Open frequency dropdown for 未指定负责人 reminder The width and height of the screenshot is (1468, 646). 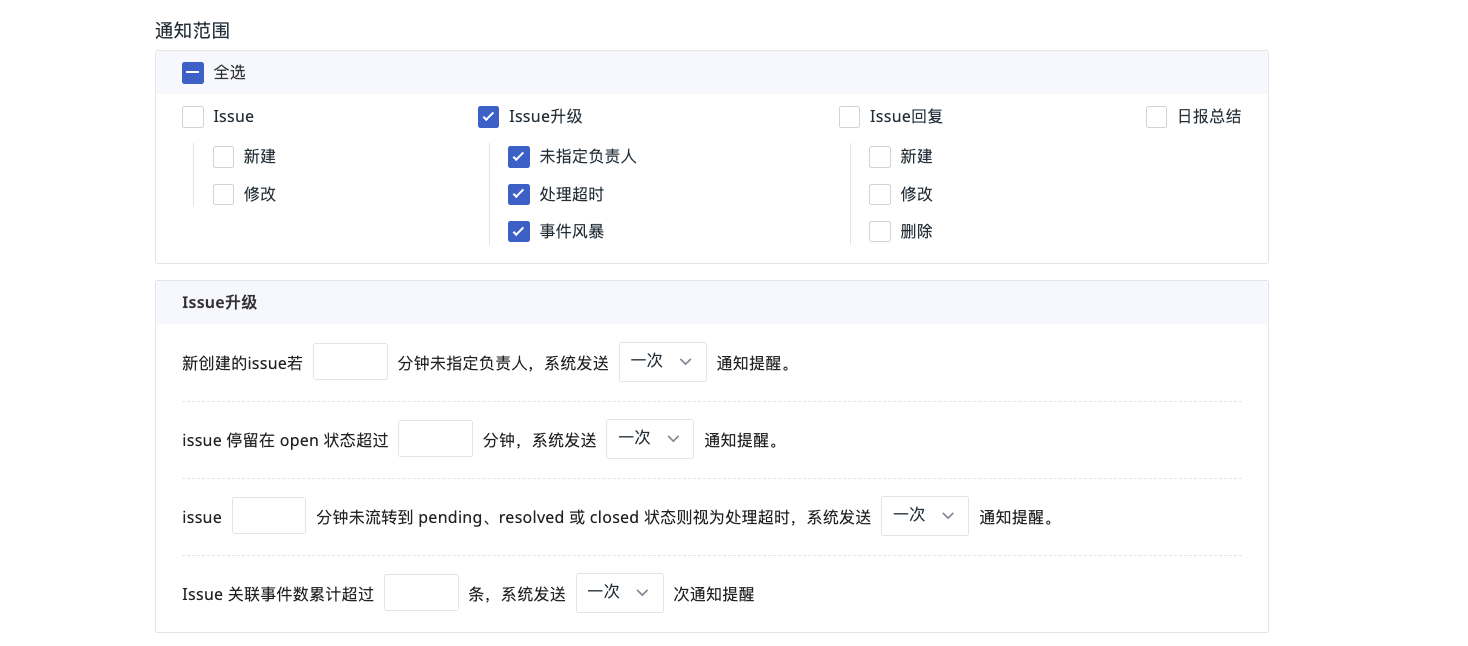click(x=662, y=362)
